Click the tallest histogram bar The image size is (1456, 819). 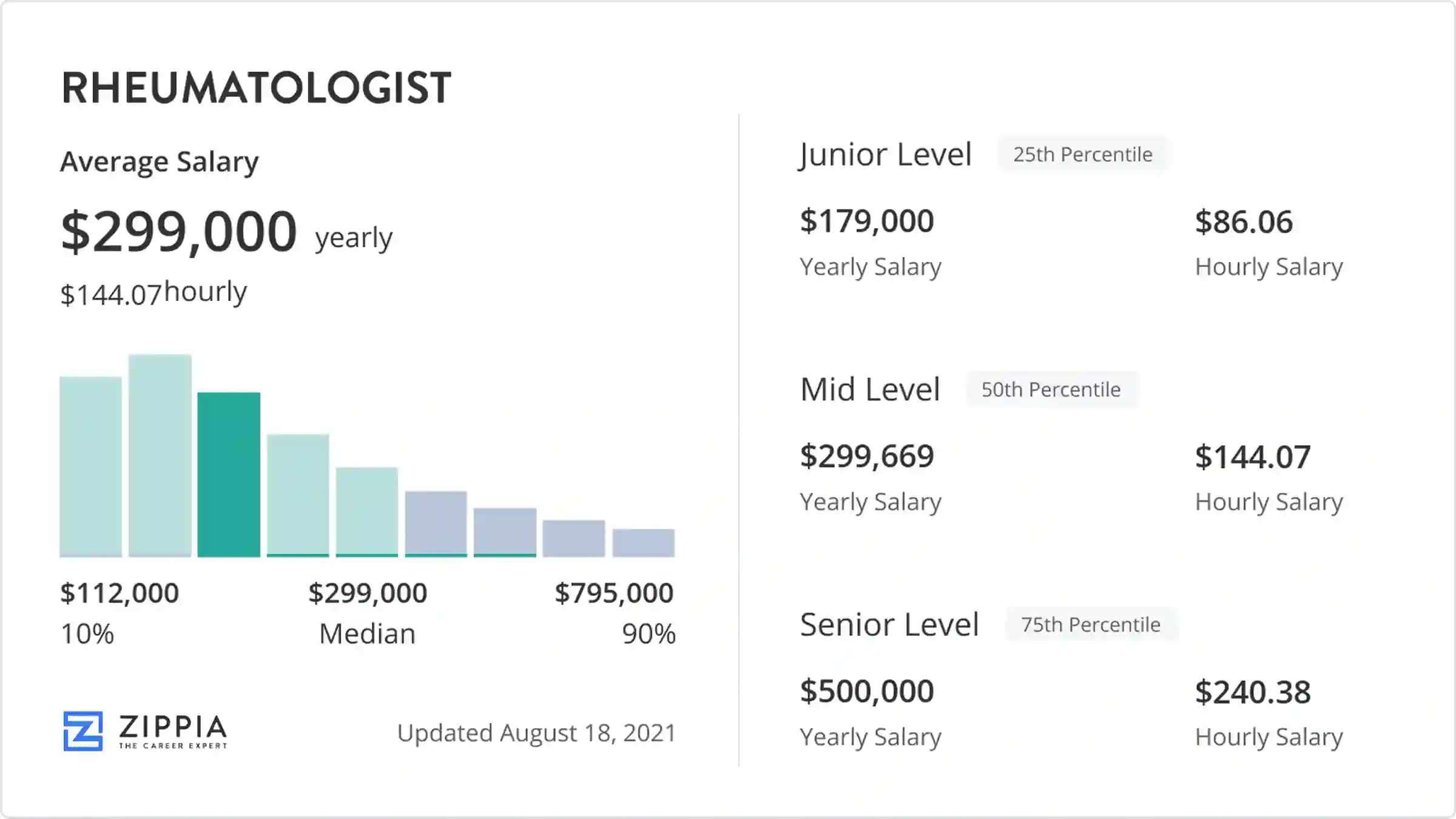160,455
